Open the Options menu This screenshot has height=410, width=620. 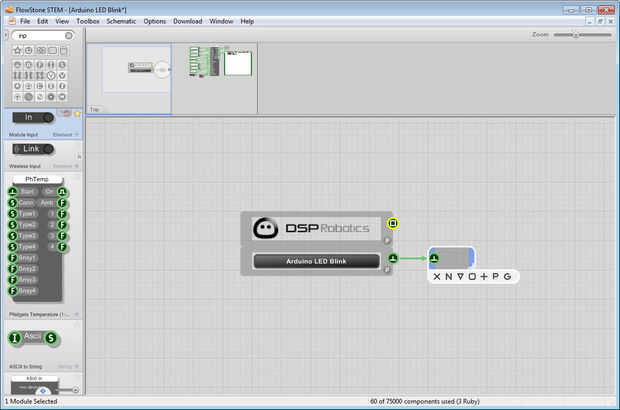point(155,21)
